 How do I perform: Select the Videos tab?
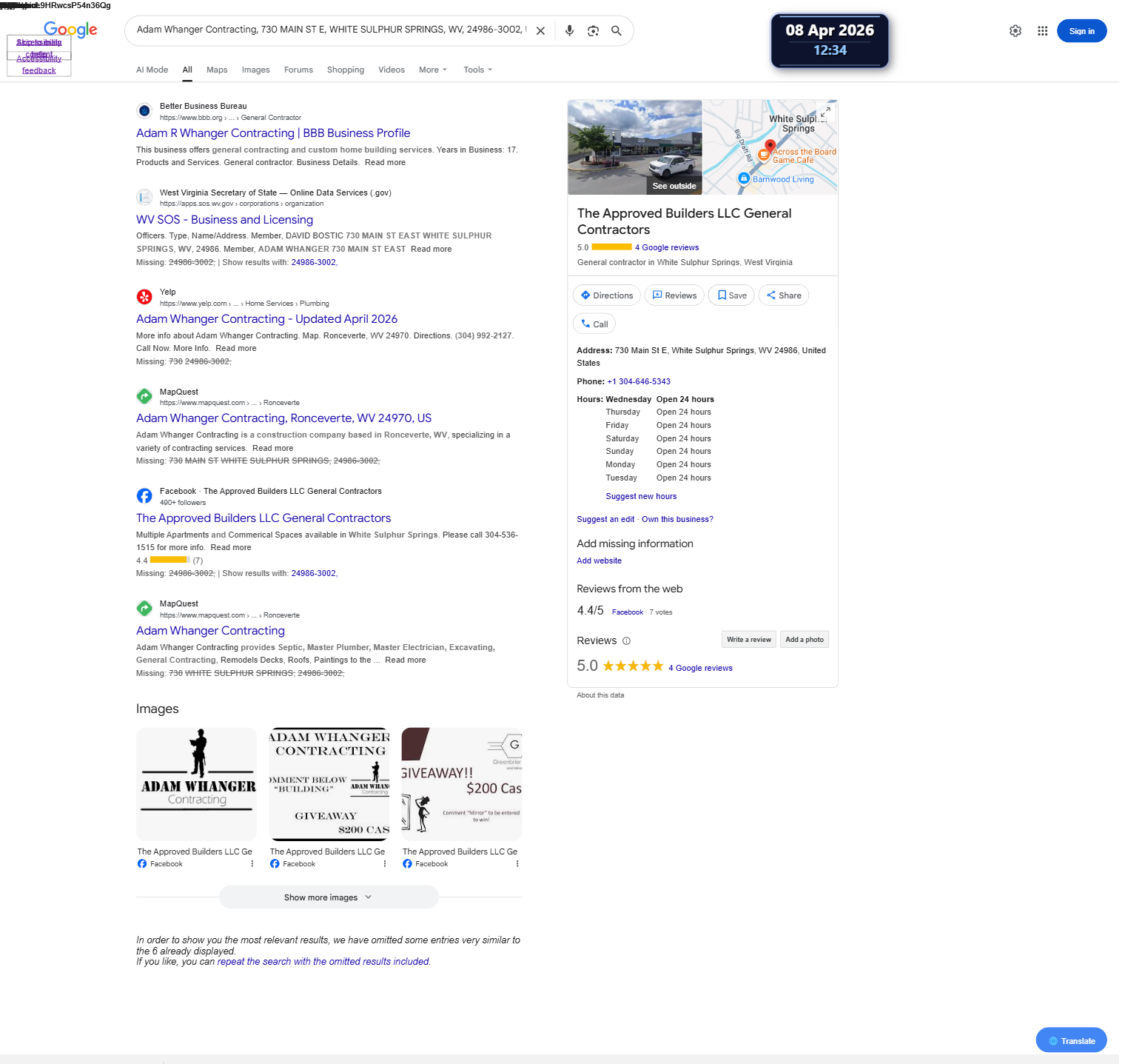(x=392, y=70)
